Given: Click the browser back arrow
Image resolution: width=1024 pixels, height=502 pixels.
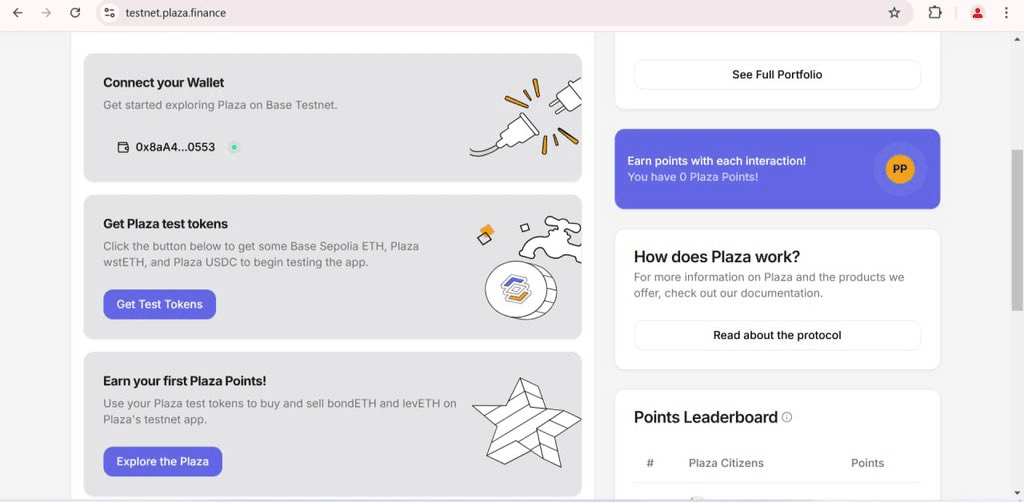Looking at the screenshot, I should click(x=17, y=13).
